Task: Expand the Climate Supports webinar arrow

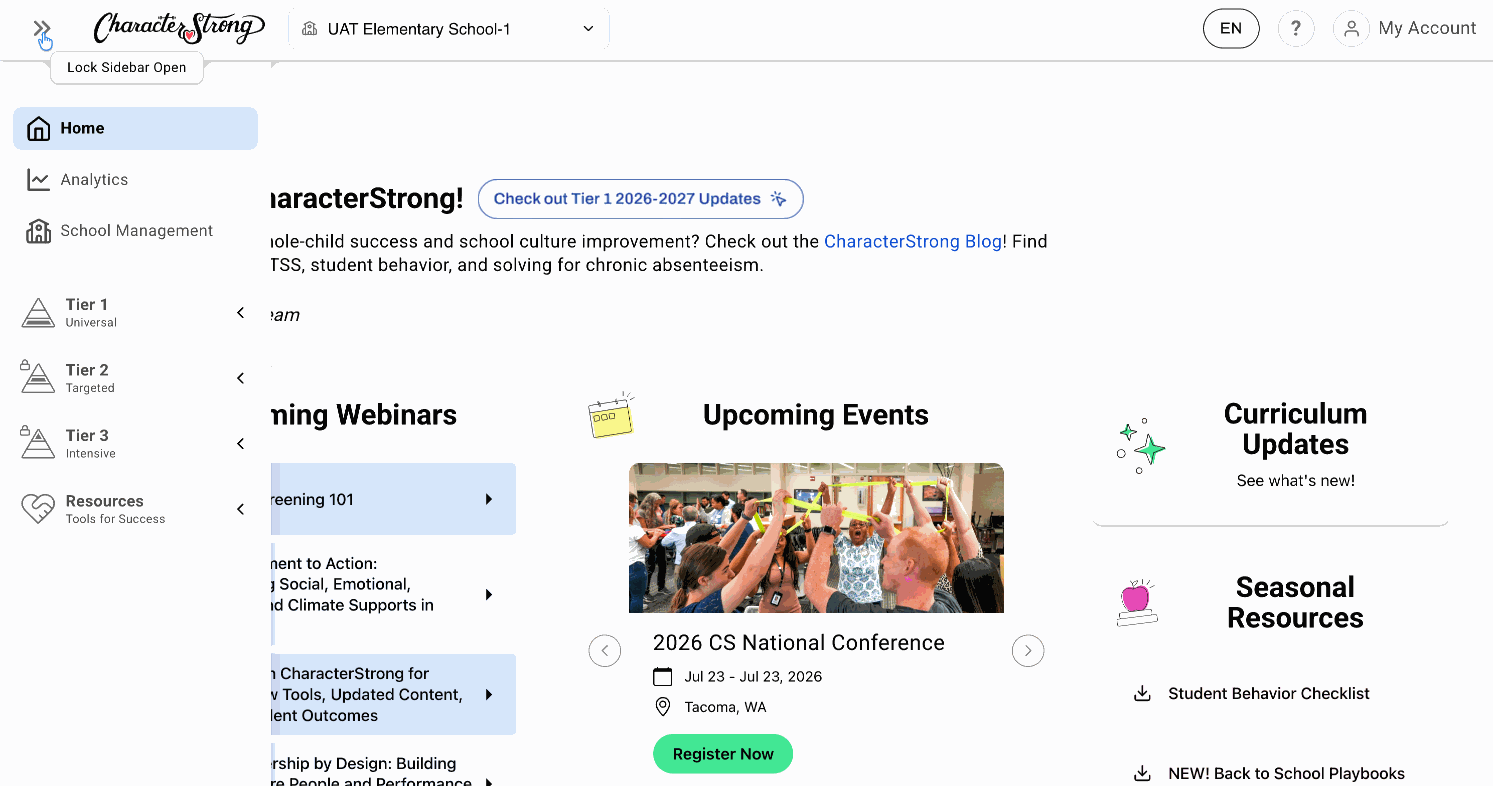Action: point(489,595)
